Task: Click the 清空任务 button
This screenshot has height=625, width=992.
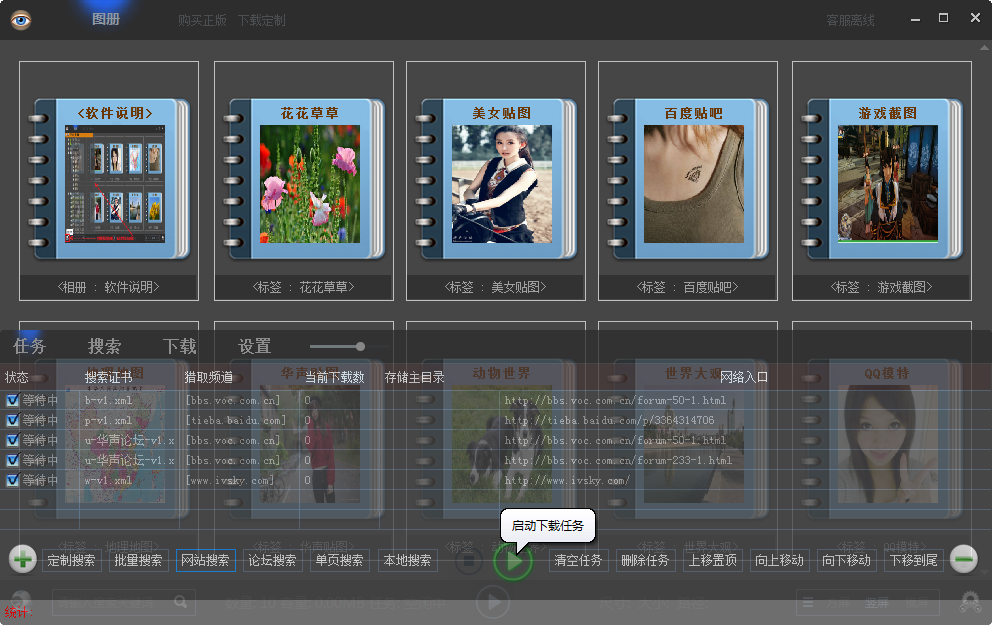Action: click(579, 561)
